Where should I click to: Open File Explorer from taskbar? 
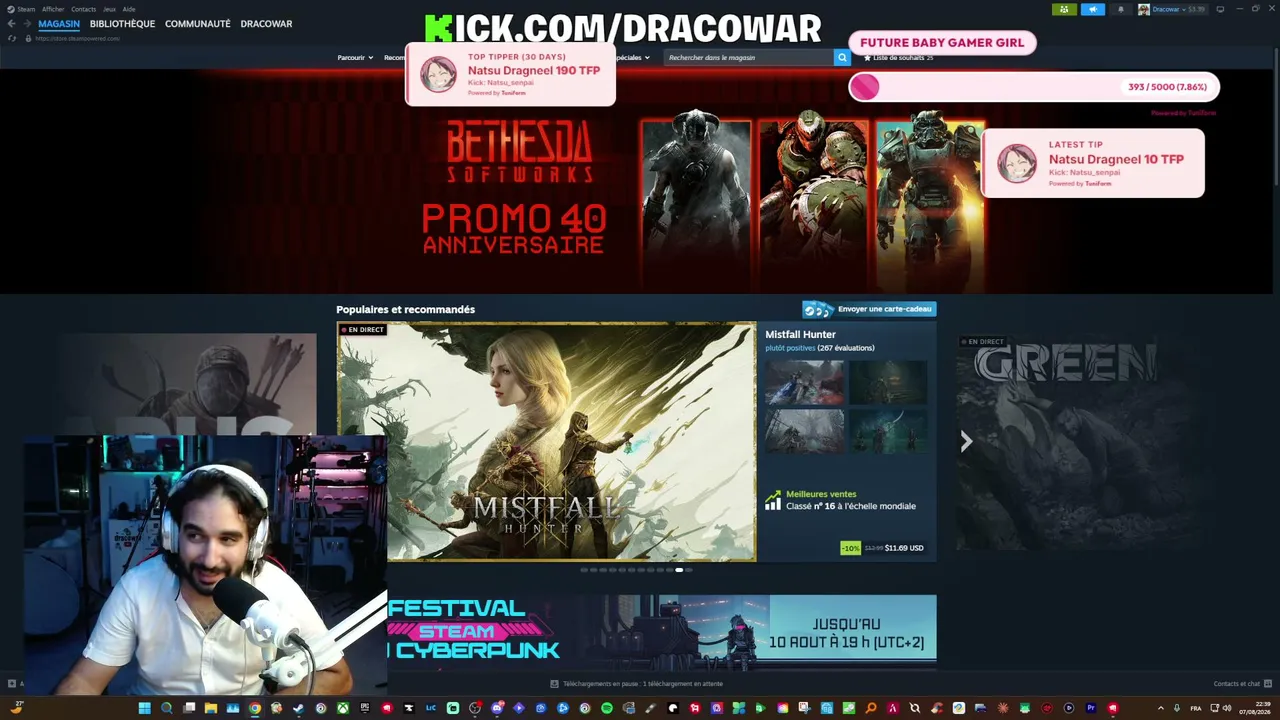click(211, 708)
